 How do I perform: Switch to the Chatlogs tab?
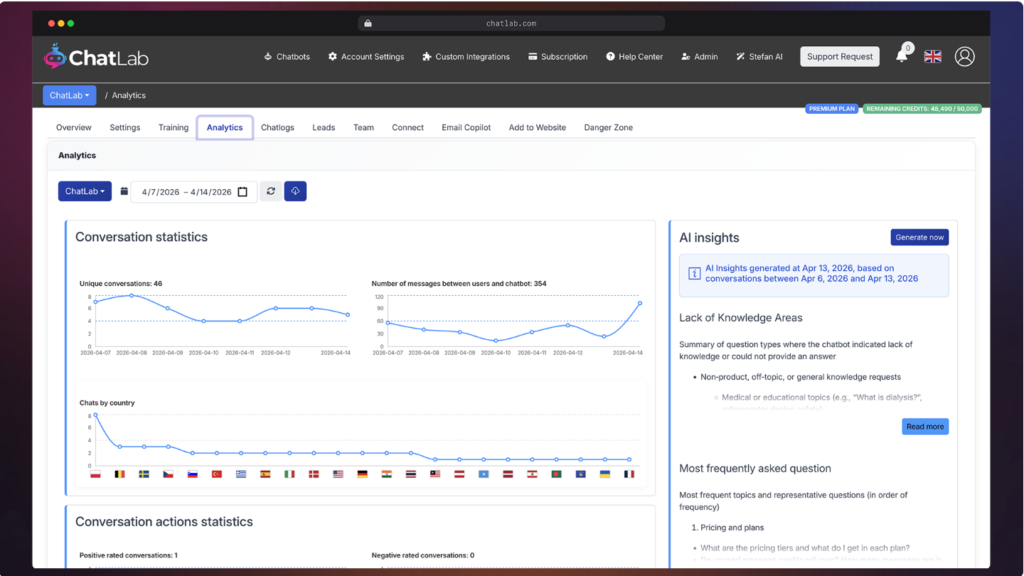[278, 127]
